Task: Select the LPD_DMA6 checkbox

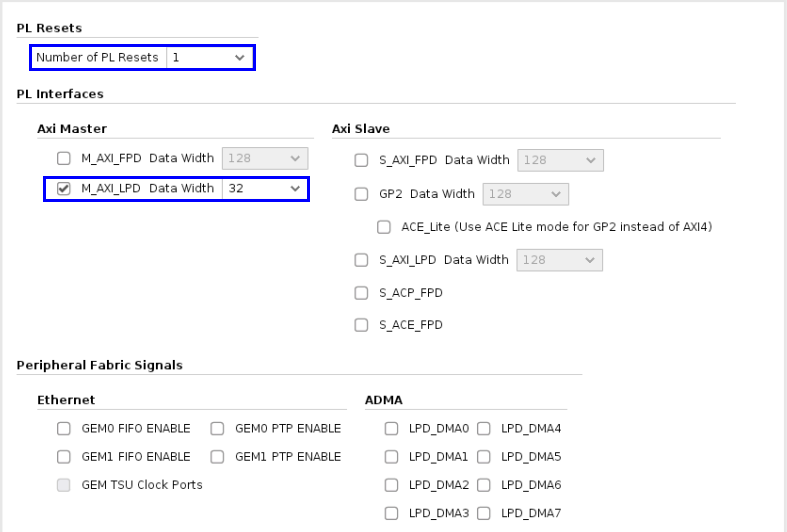Action: [484, 485]
